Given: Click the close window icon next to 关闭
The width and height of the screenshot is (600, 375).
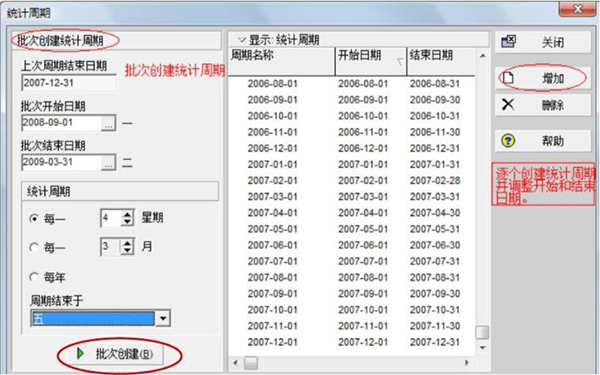Looking at the screenshot, I should [509, 41].
